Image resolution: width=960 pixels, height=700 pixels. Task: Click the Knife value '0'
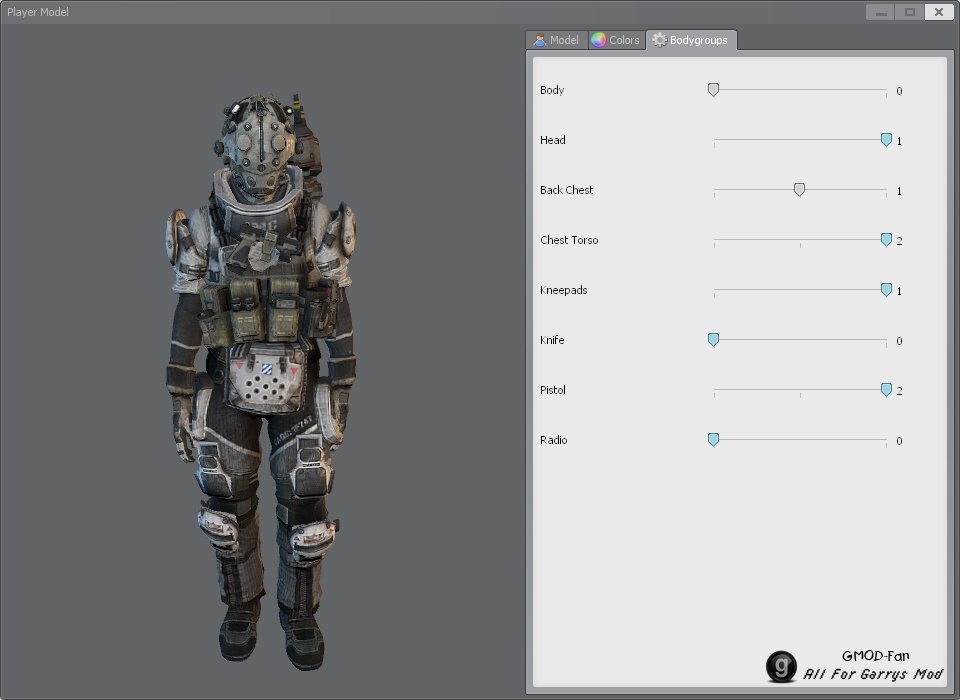[x=899, y=341]
